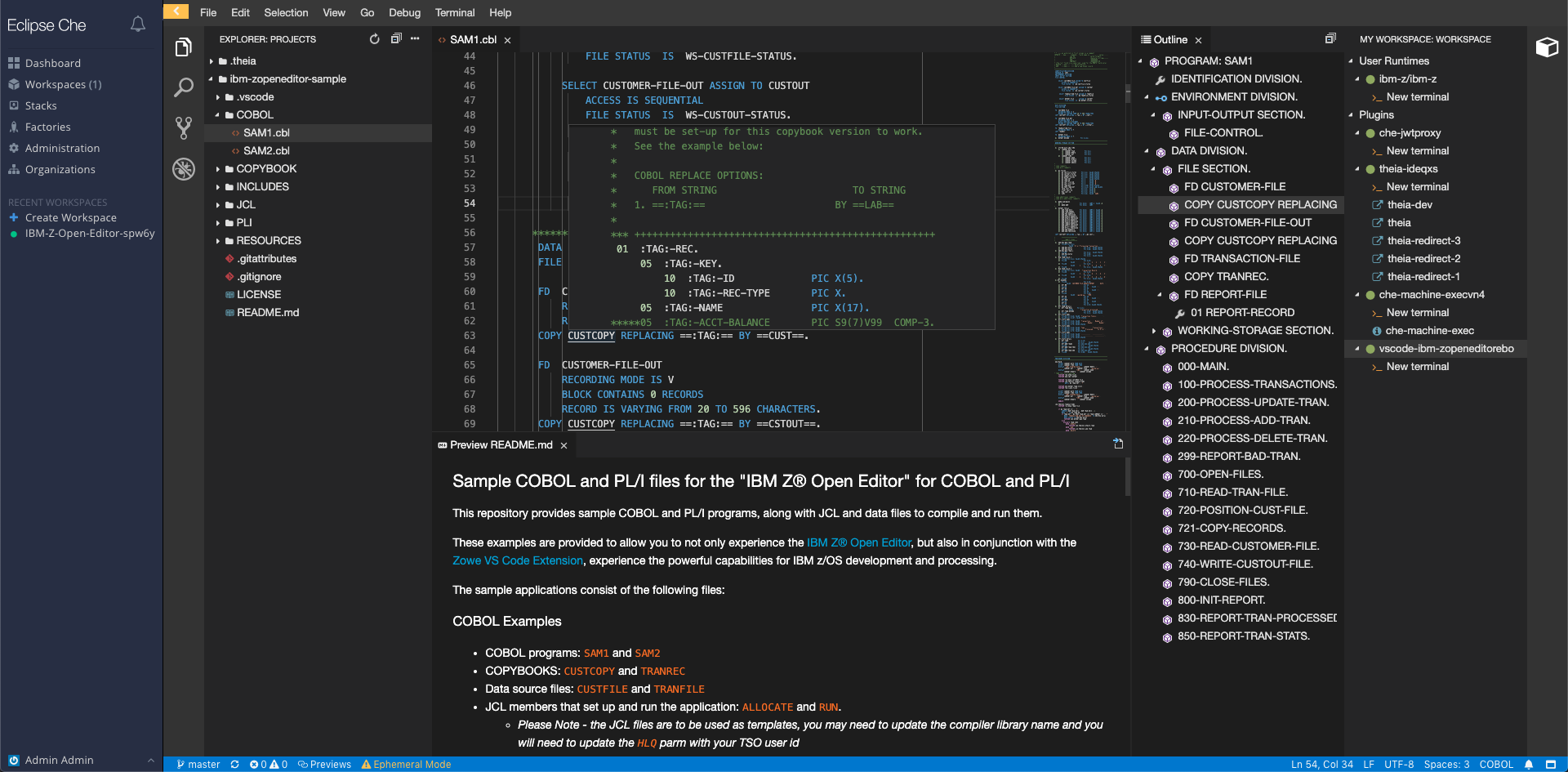The image size is (1568, 772).
Task: Click the notifications bell beside Eclipse Che
Action: 138,25
